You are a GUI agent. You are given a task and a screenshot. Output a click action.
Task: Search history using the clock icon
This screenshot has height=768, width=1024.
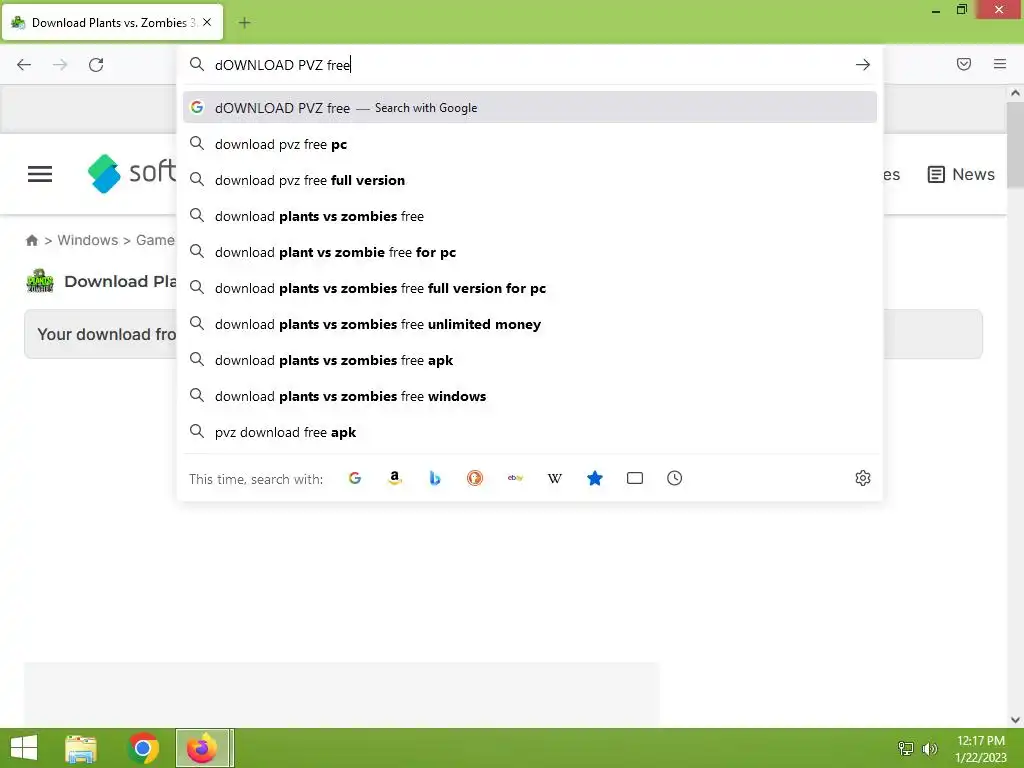(x=675, y=478)
